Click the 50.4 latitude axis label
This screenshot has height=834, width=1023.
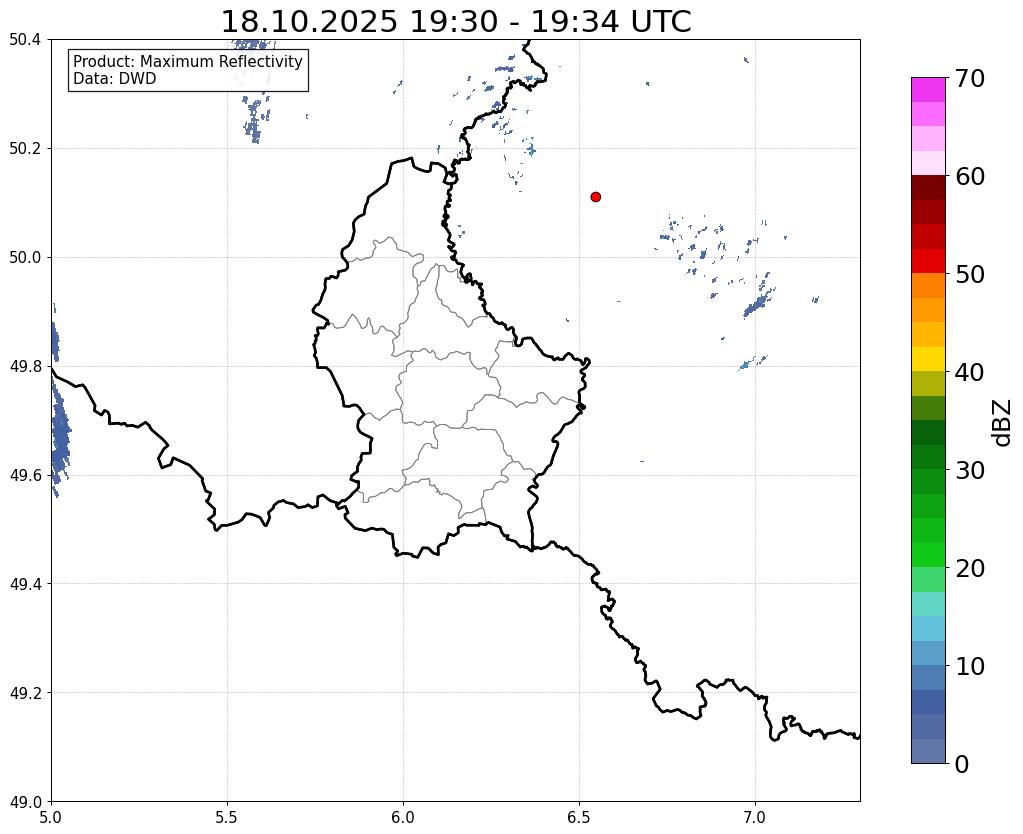[25, 40]
